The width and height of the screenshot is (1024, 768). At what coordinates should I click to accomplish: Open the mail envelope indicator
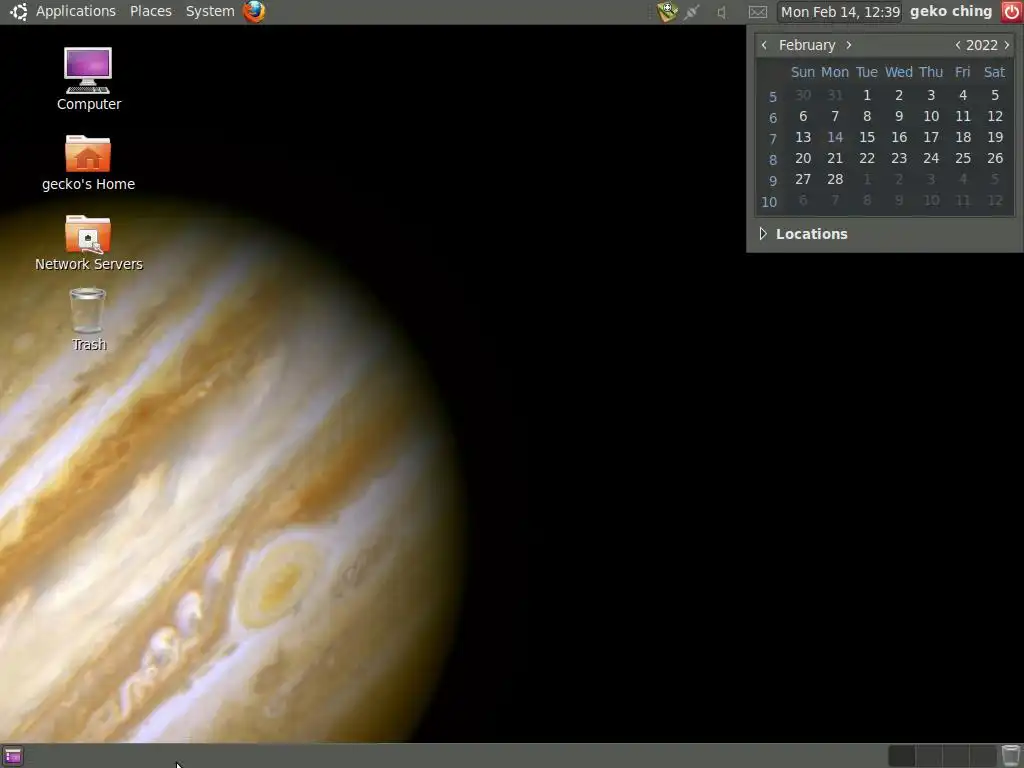click(x=758, y=12)
